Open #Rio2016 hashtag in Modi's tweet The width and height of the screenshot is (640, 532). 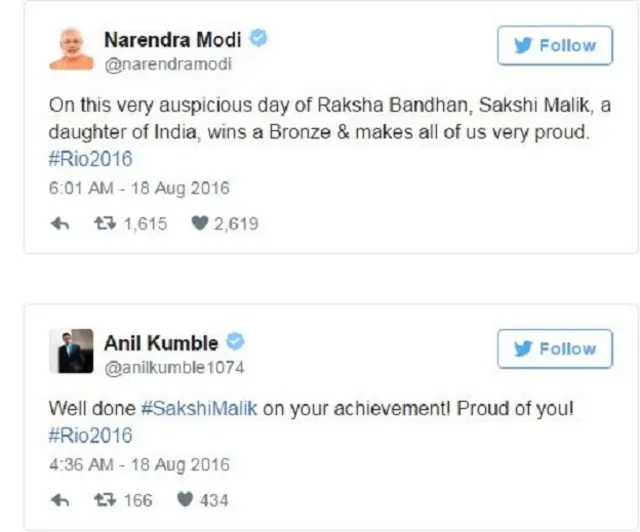[x=90, y=159]
